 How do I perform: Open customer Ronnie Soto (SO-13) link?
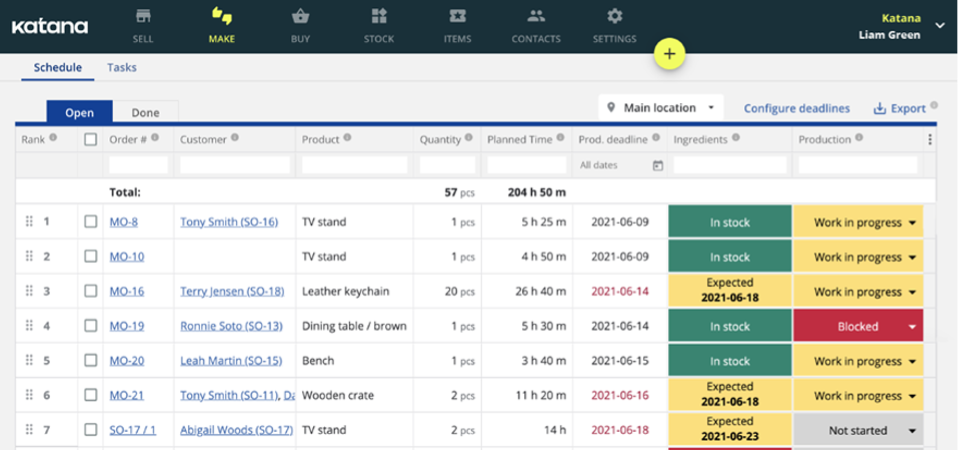(231, 326)
